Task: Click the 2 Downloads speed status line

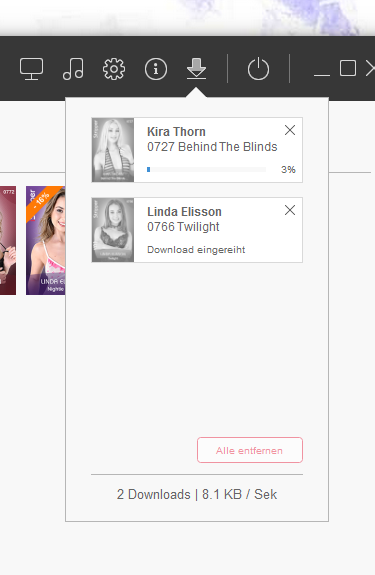Action: click(197, 494)
